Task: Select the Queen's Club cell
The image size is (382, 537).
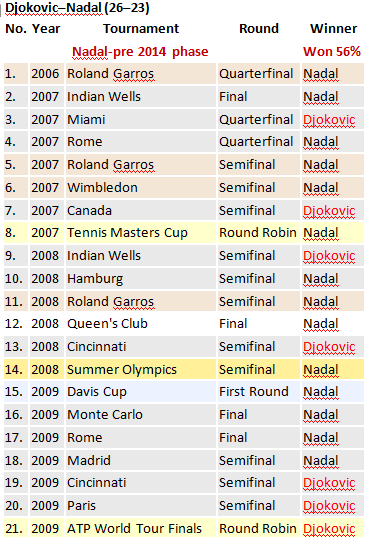Action: (x=141, y=324)
